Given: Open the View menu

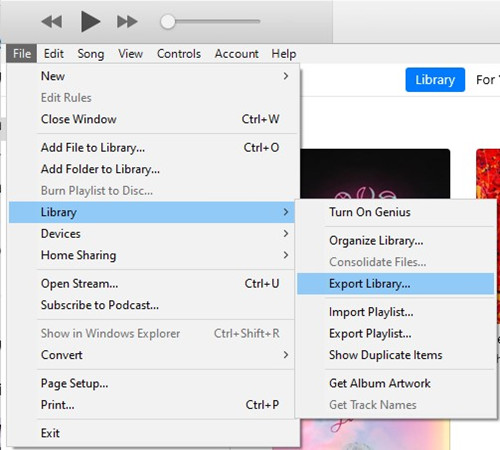Looking at the screenshot, I should point(130,54).
